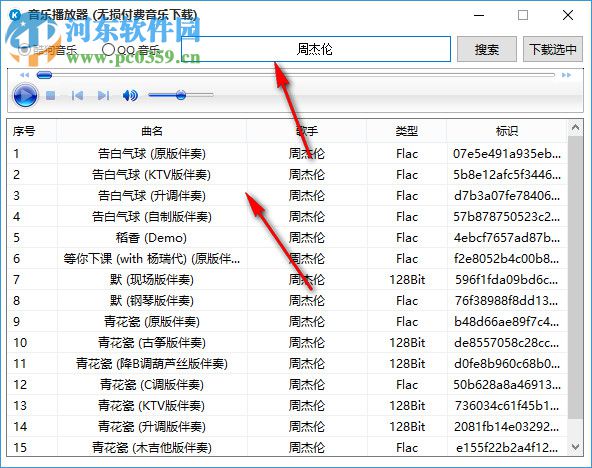Stop the music with the Stop icon
The image size is (592, 468).
(51, 95)
